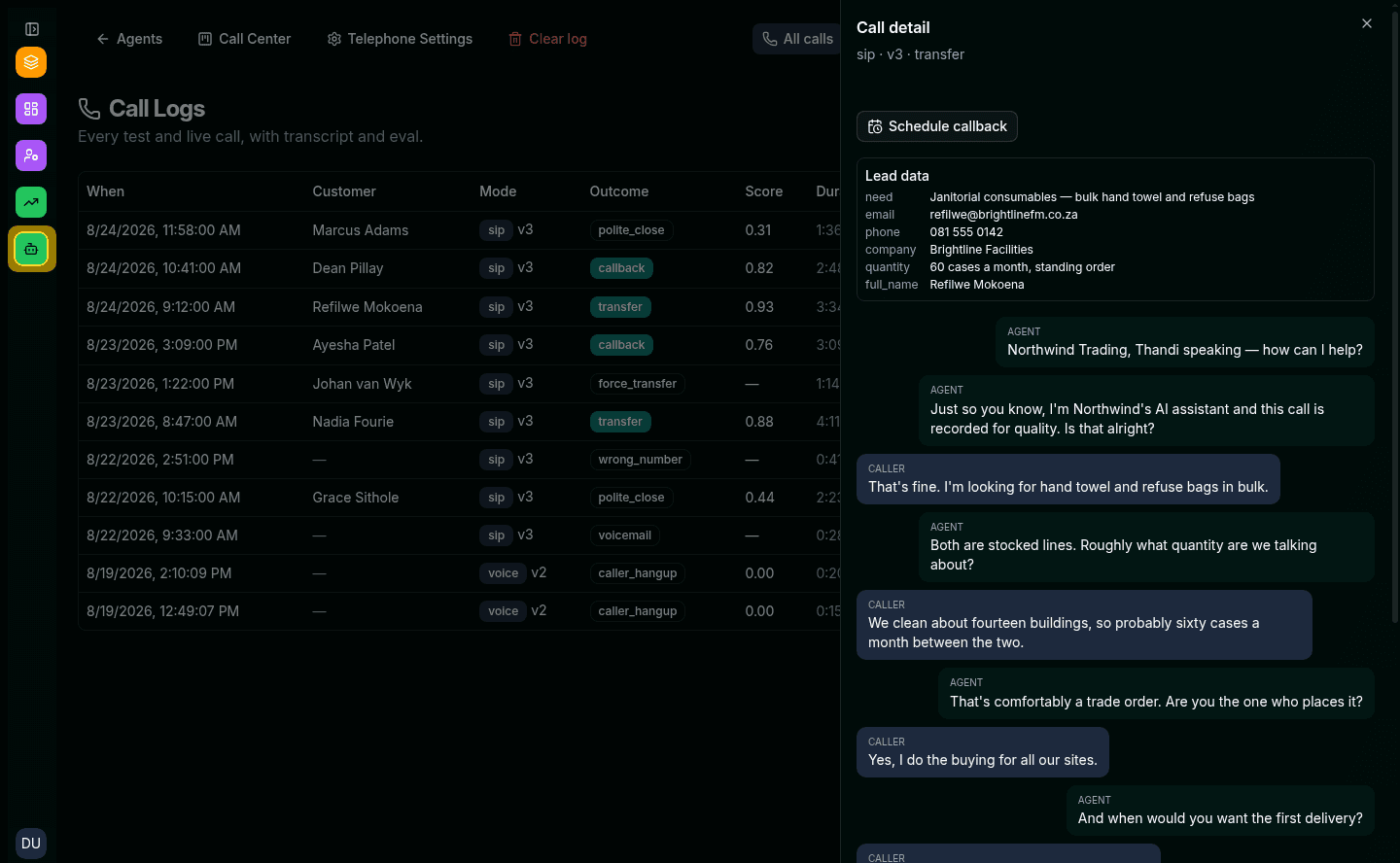The height and width of the screenshot is (863, 1400).
Task: Open the highlighted bot agents sidebar icon
Action: (31, 249)
